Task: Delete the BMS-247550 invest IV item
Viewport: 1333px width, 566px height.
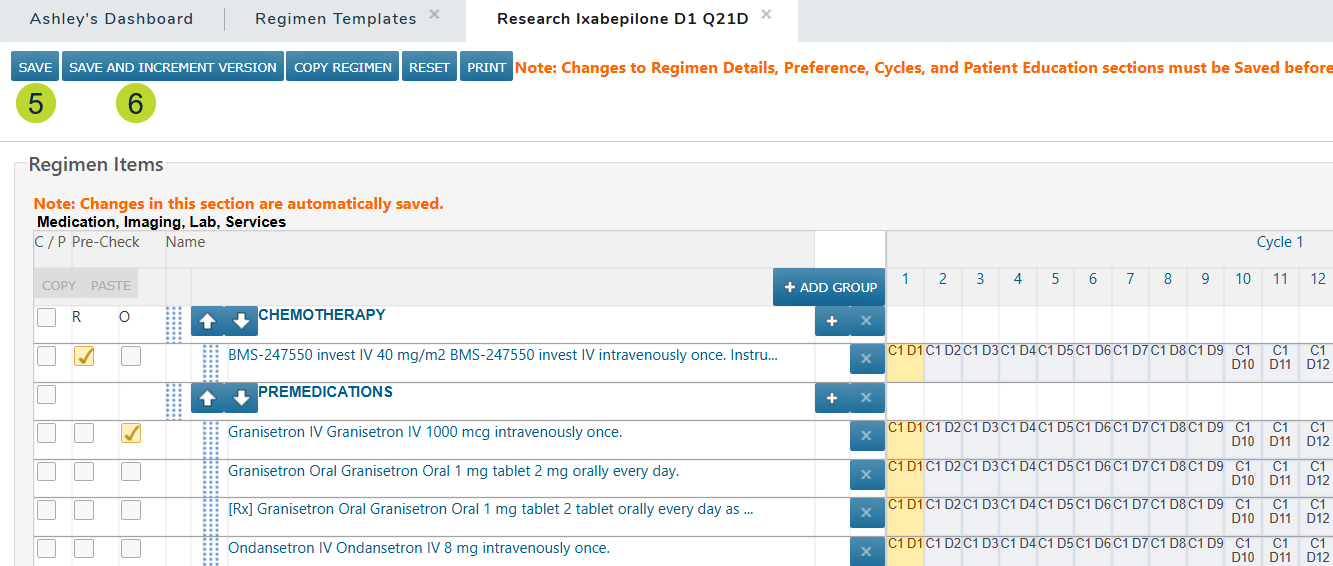Action: click(x=866, y=360)
